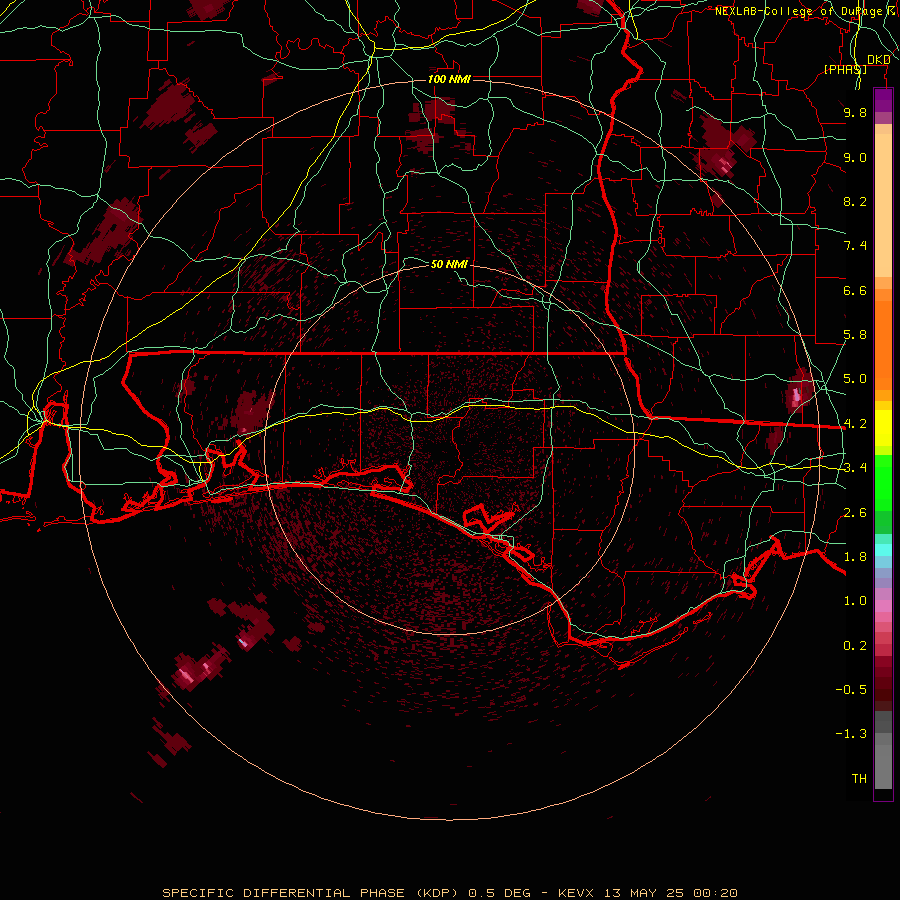Click the 4.2 value on the color scale
The image size is (900, 900).
pos(855,424)
